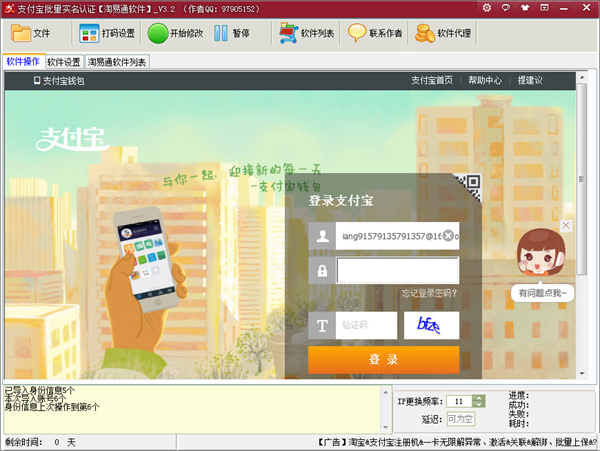Click the user avatar icon beside username
Viewport: 600px width, 451px height.
pos(322,236)
